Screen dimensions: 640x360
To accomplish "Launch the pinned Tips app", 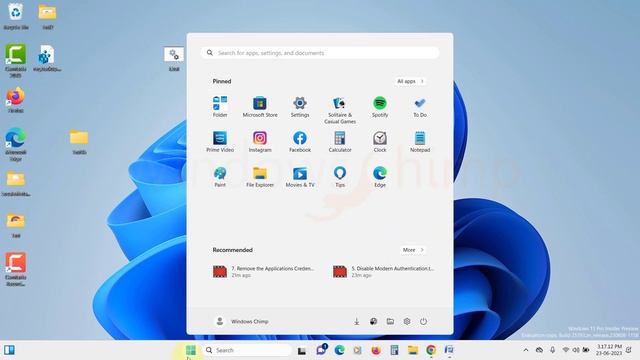I will pos(340,177).
